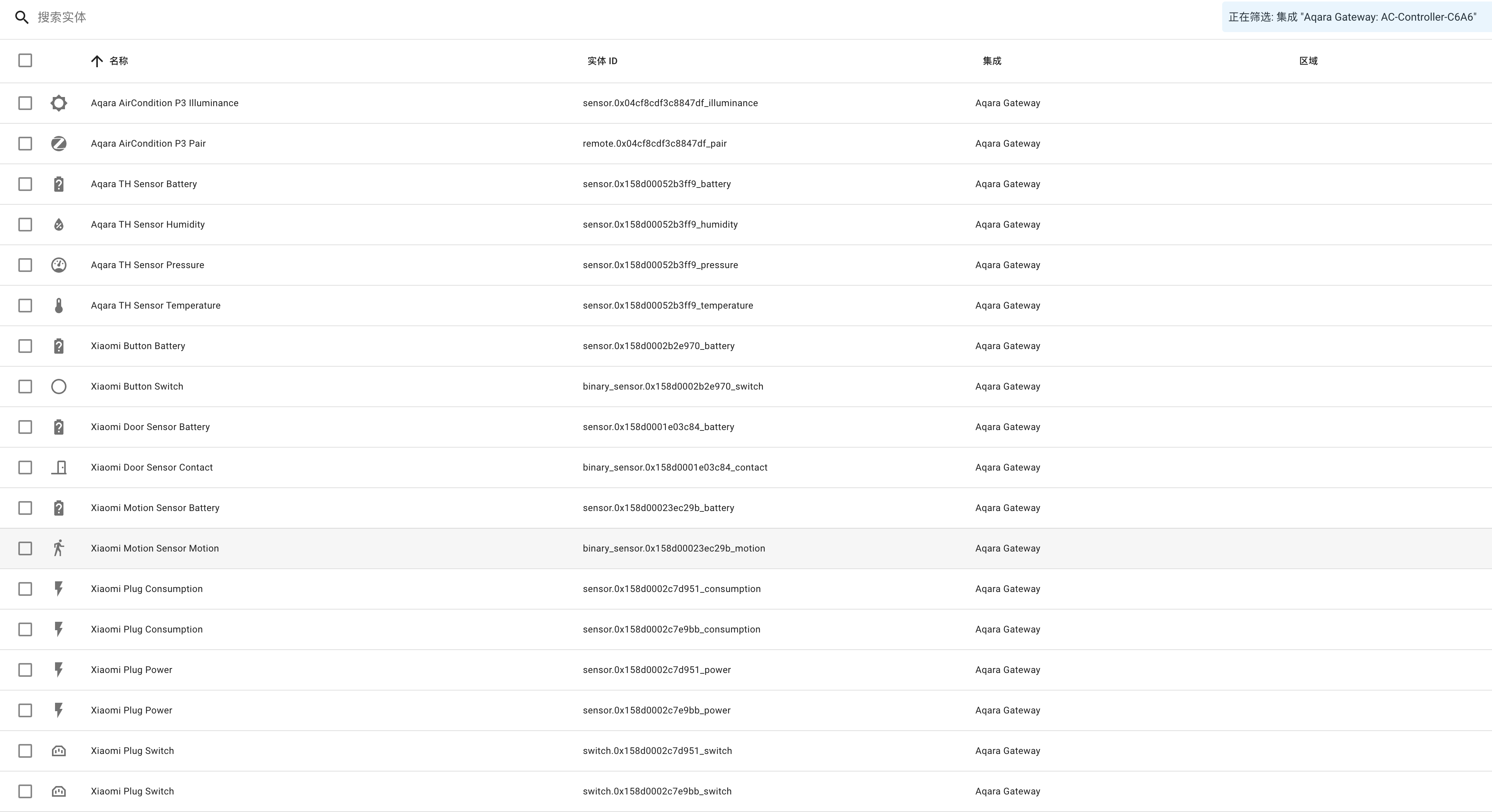Viewport: 1492px width, 812px height.
Task: Click the door contact icon for Xiaomi Door Sensor
Action: (58, 467)
